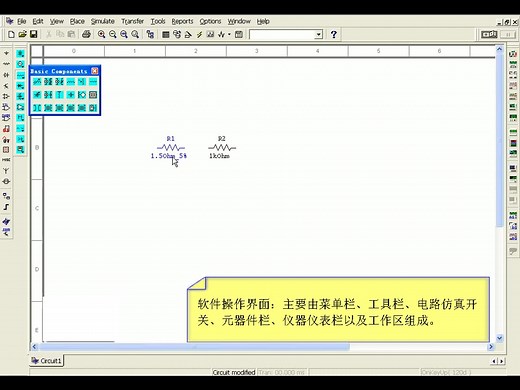Open the Edit menu
Viewport: 520px width, 390px height.
point(38,21)
